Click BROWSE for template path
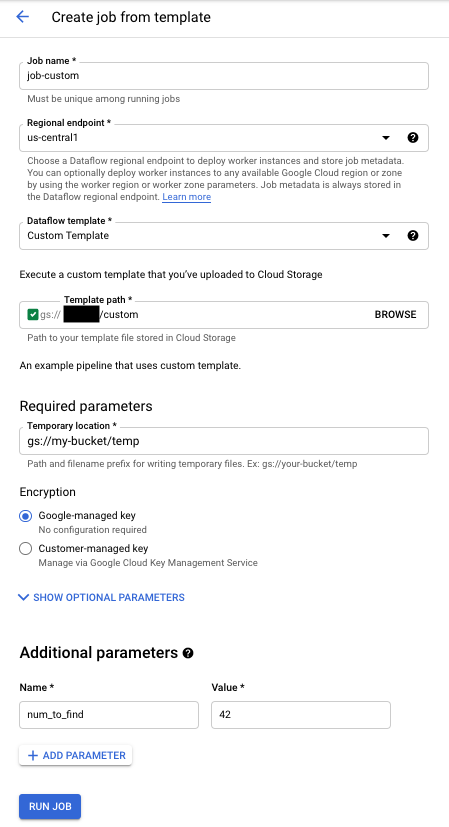The image size is (449, 827). [396, 314]
